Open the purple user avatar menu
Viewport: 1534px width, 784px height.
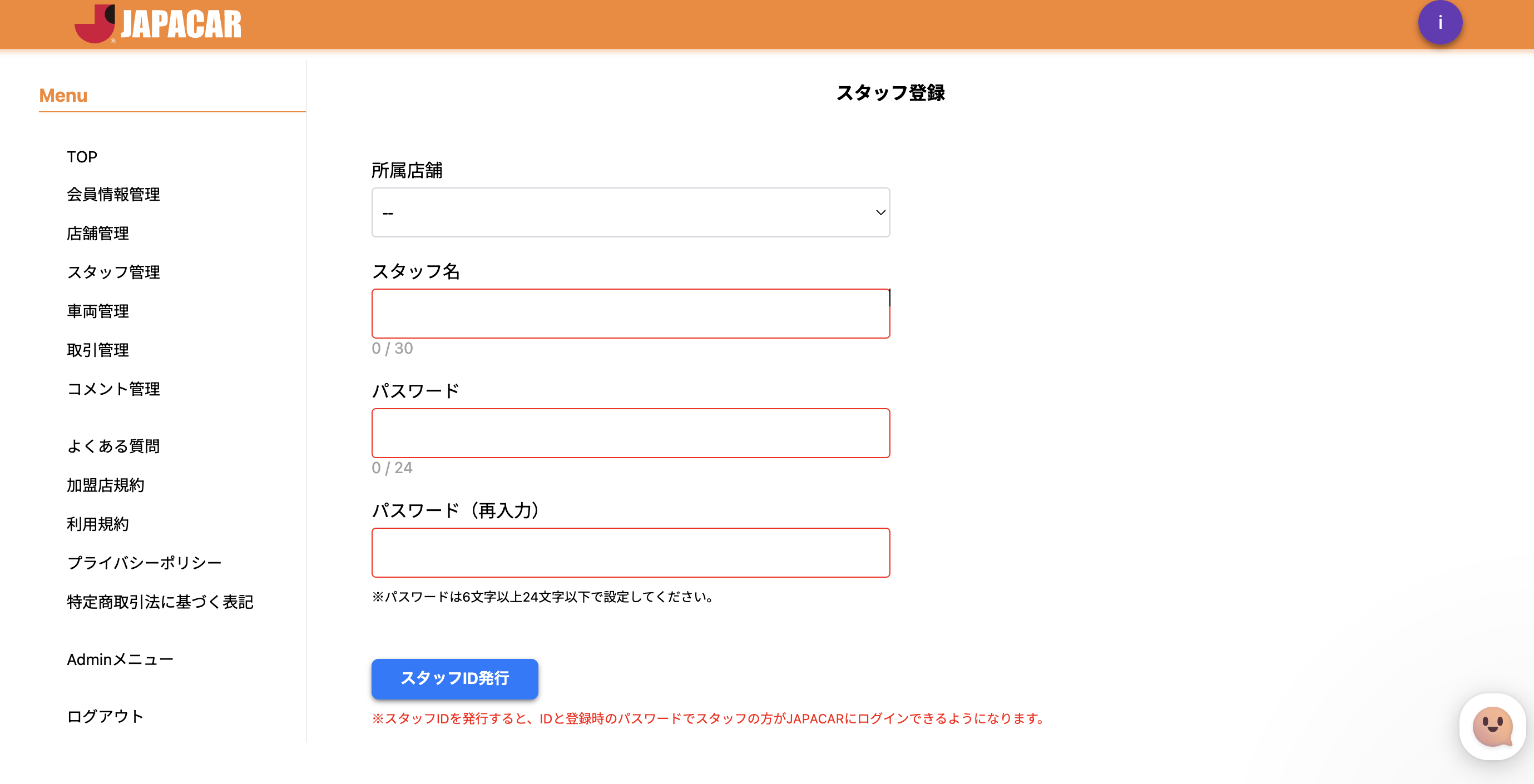tap(1439, 23)
